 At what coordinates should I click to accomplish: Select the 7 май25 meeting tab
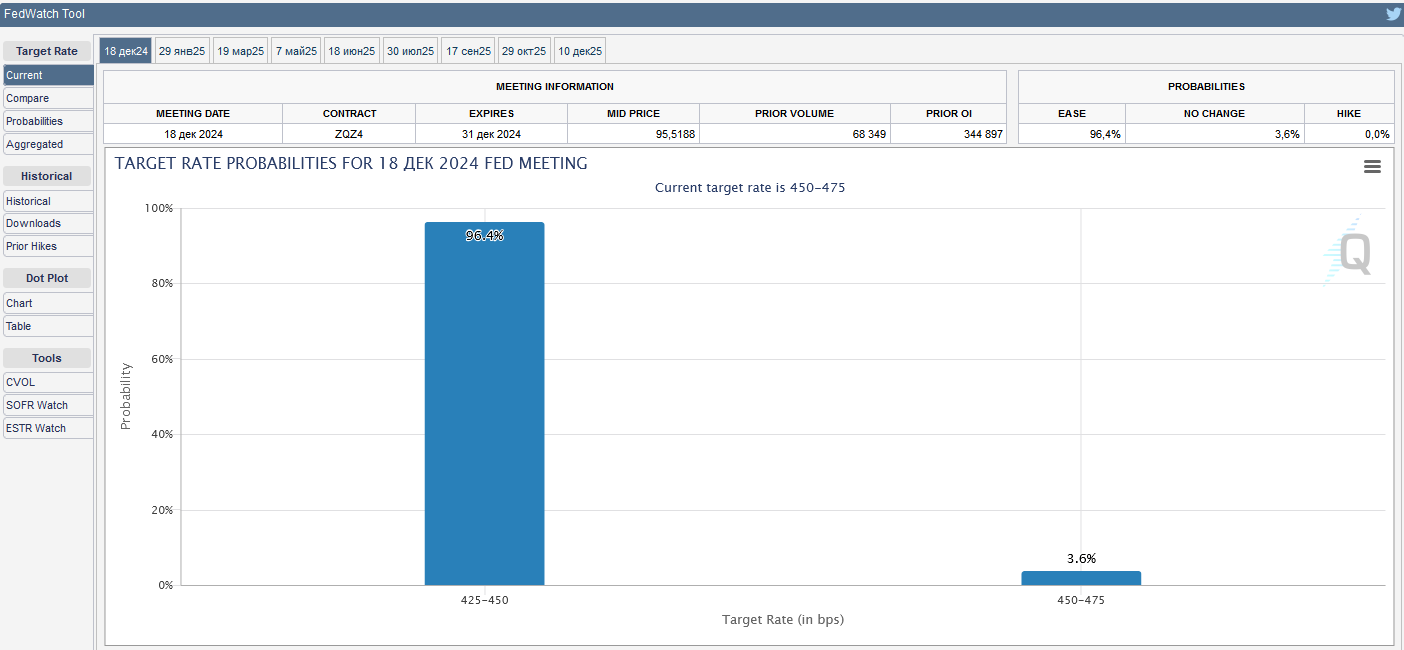(x=296, y=51)
